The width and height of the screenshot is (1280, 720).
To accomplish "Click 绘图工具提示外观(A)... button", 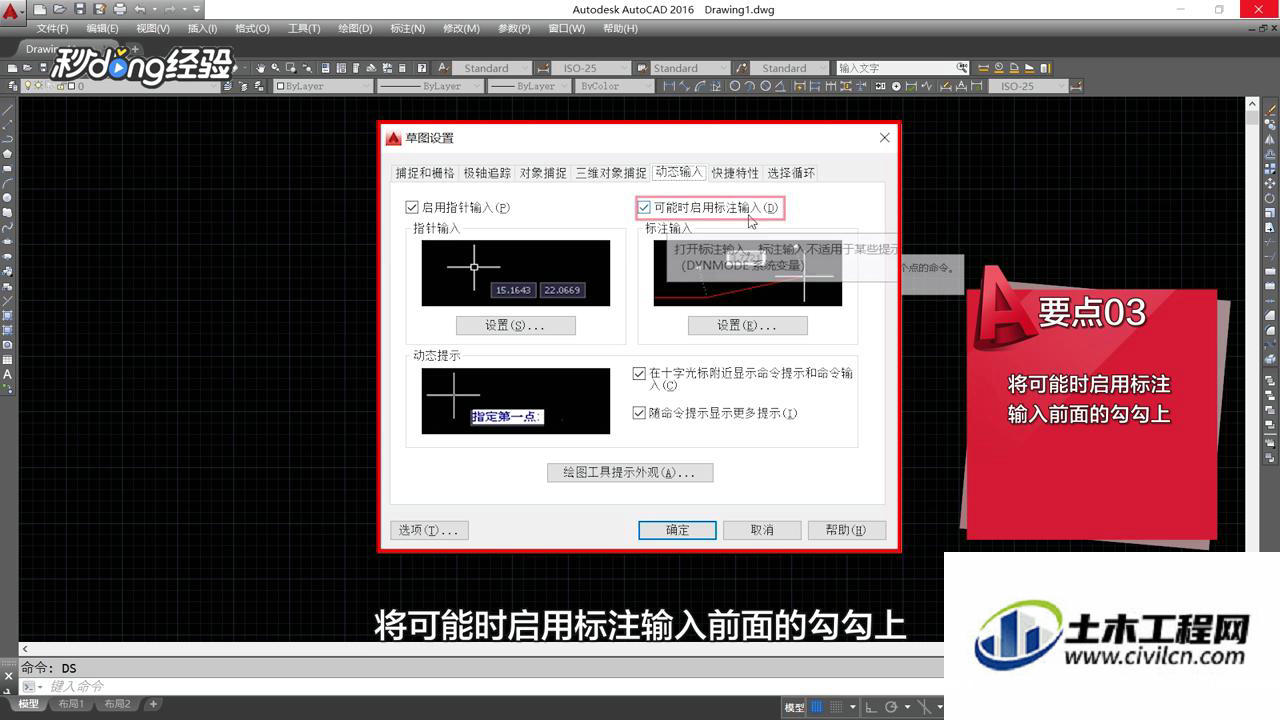I will tap(630, 472).
